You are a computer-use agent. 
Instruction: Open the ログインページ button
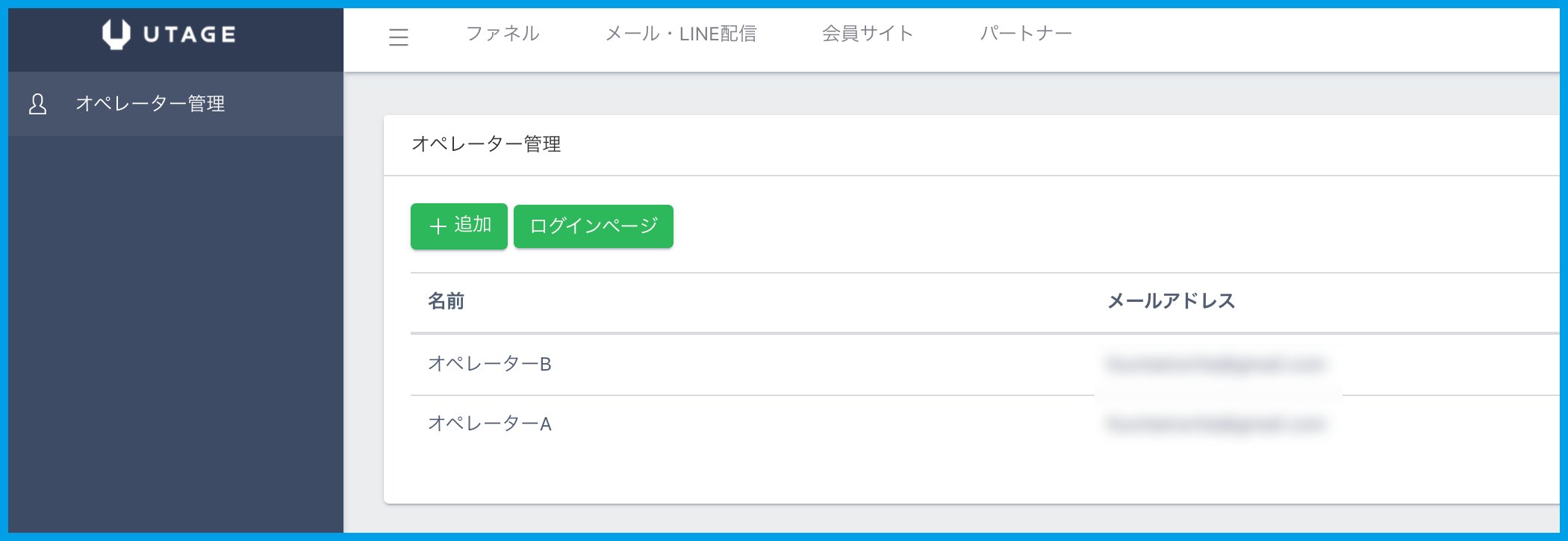pos(593,226)
